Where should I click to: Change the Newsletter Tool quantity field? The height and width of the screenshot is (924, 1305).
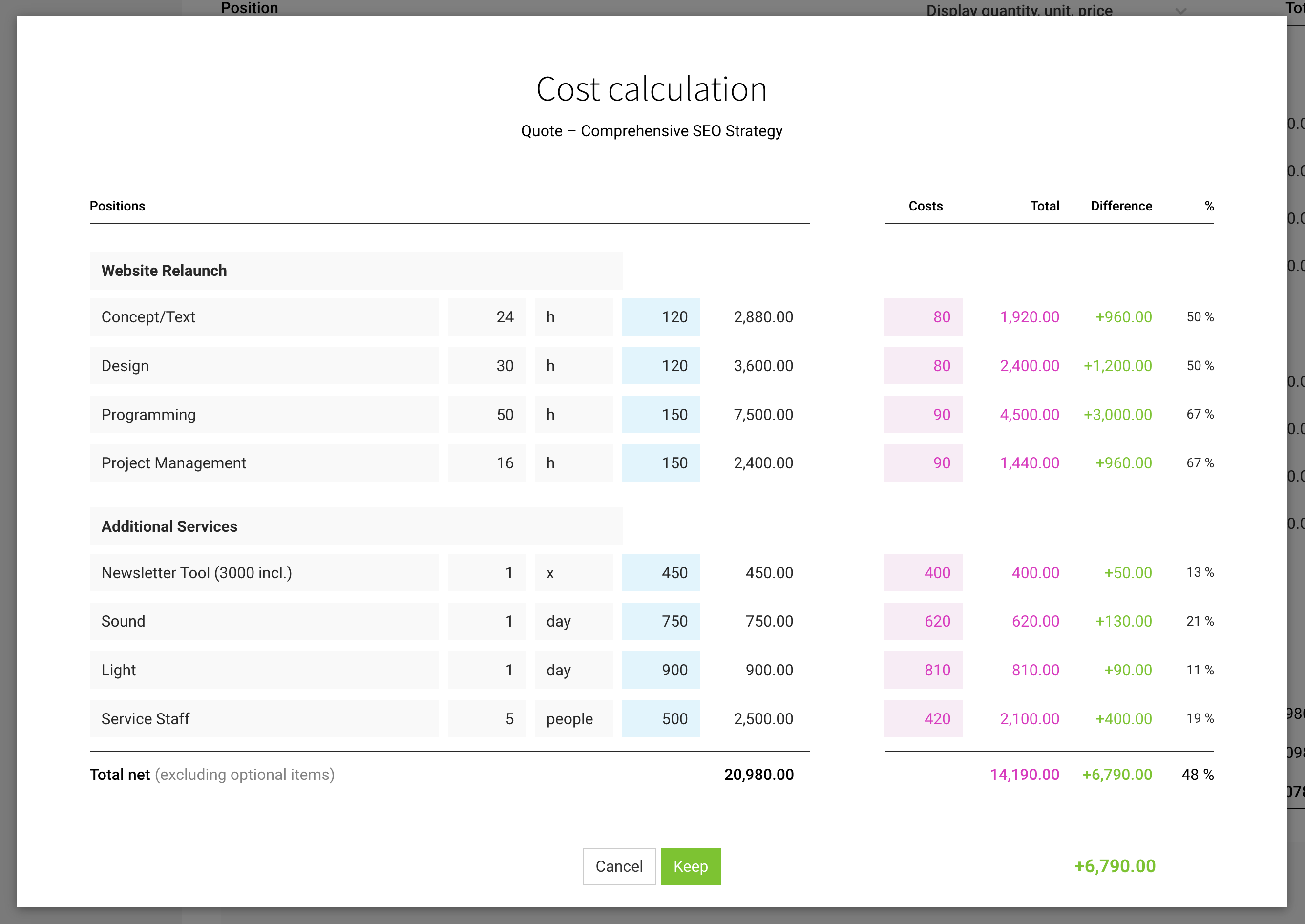487,572
